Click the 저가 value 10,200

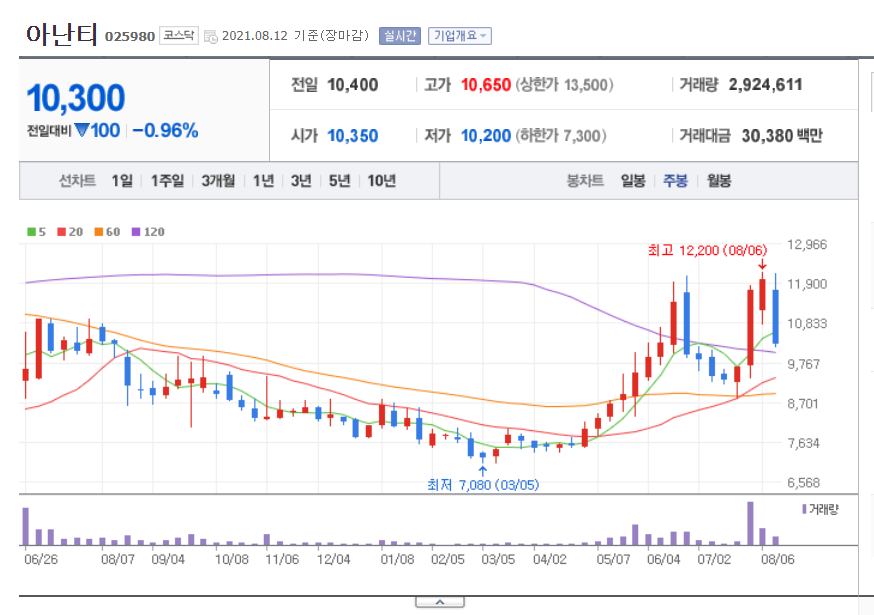pyautogui.click(x=486, y=135)
